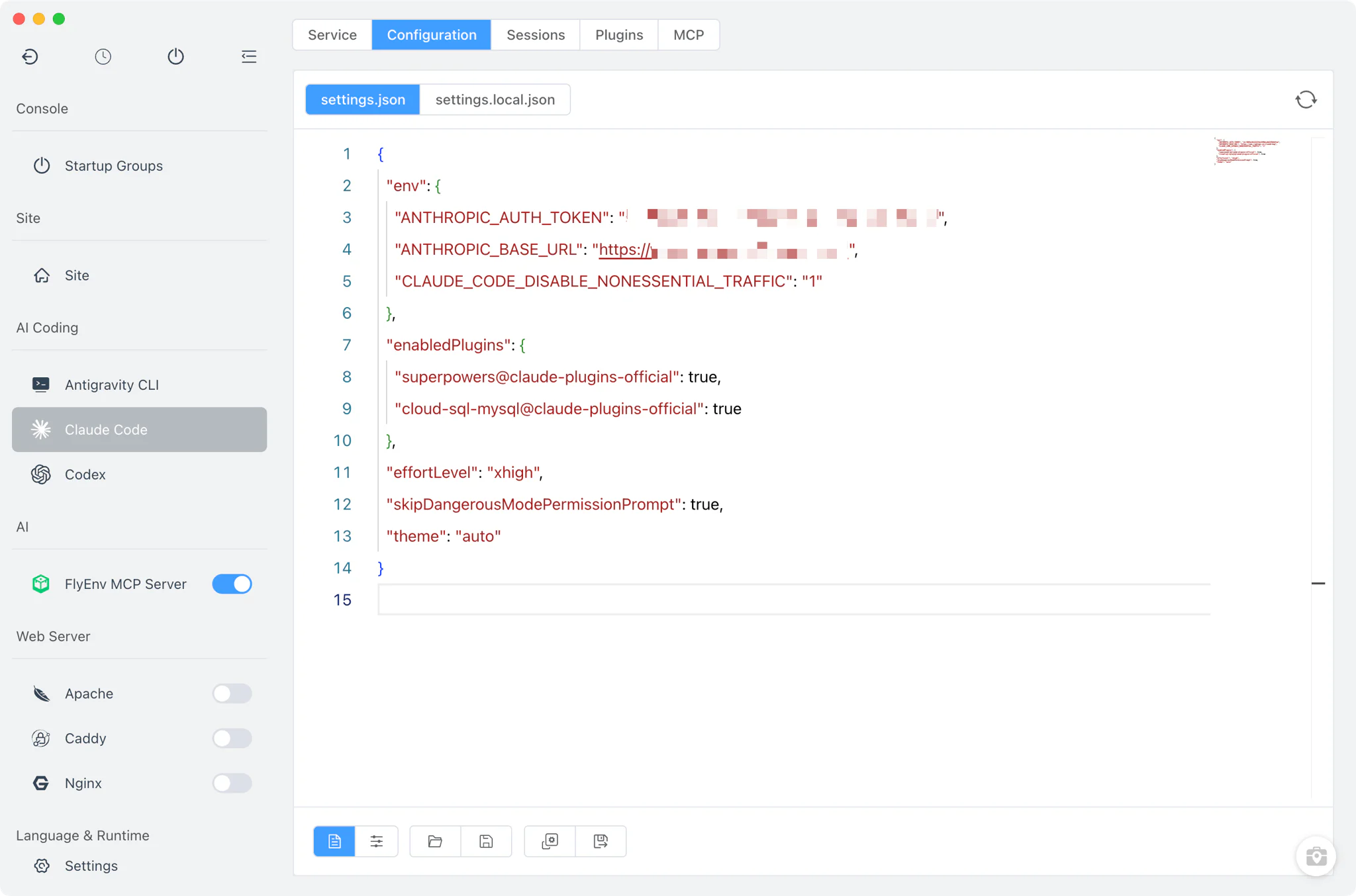
Task: Click line number 7 in gutter
Action: (x=346, y=345)
